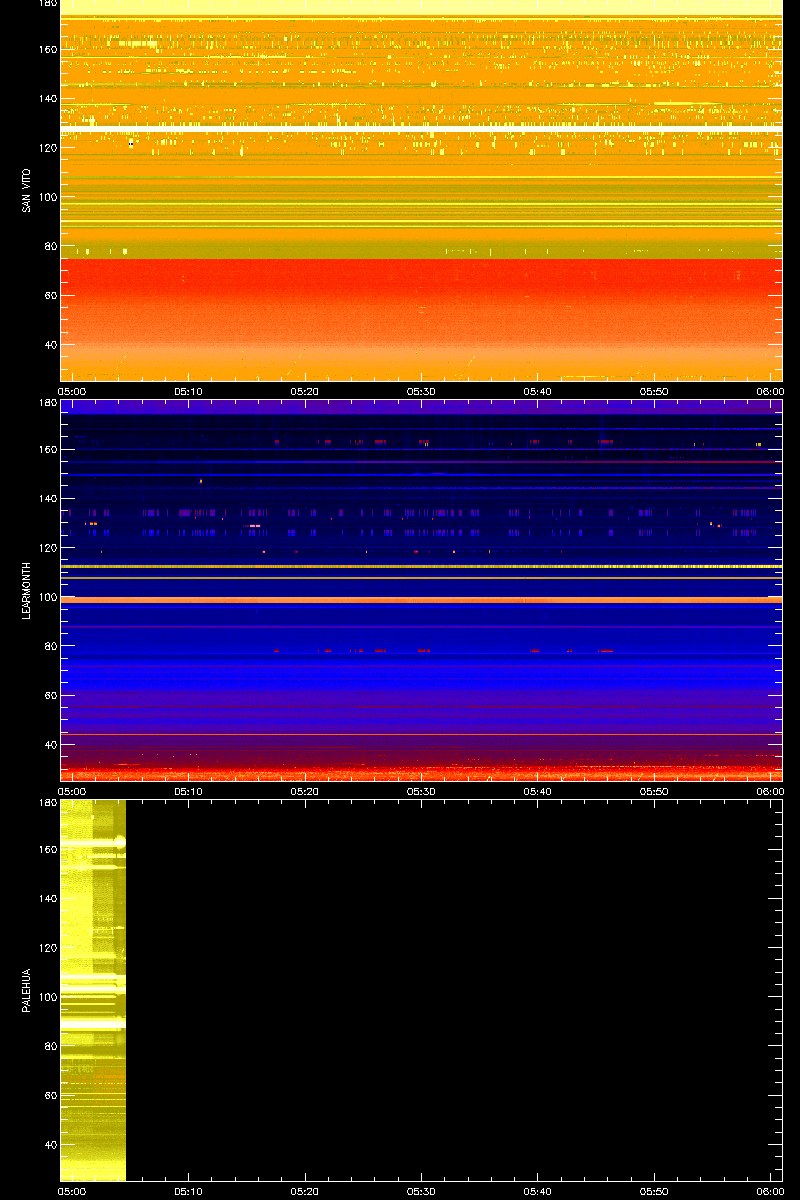Screen dimensions: 800x1200
Task: Select the 40 frequency label on Learmonth axis
Action: (x=49, y=745)
